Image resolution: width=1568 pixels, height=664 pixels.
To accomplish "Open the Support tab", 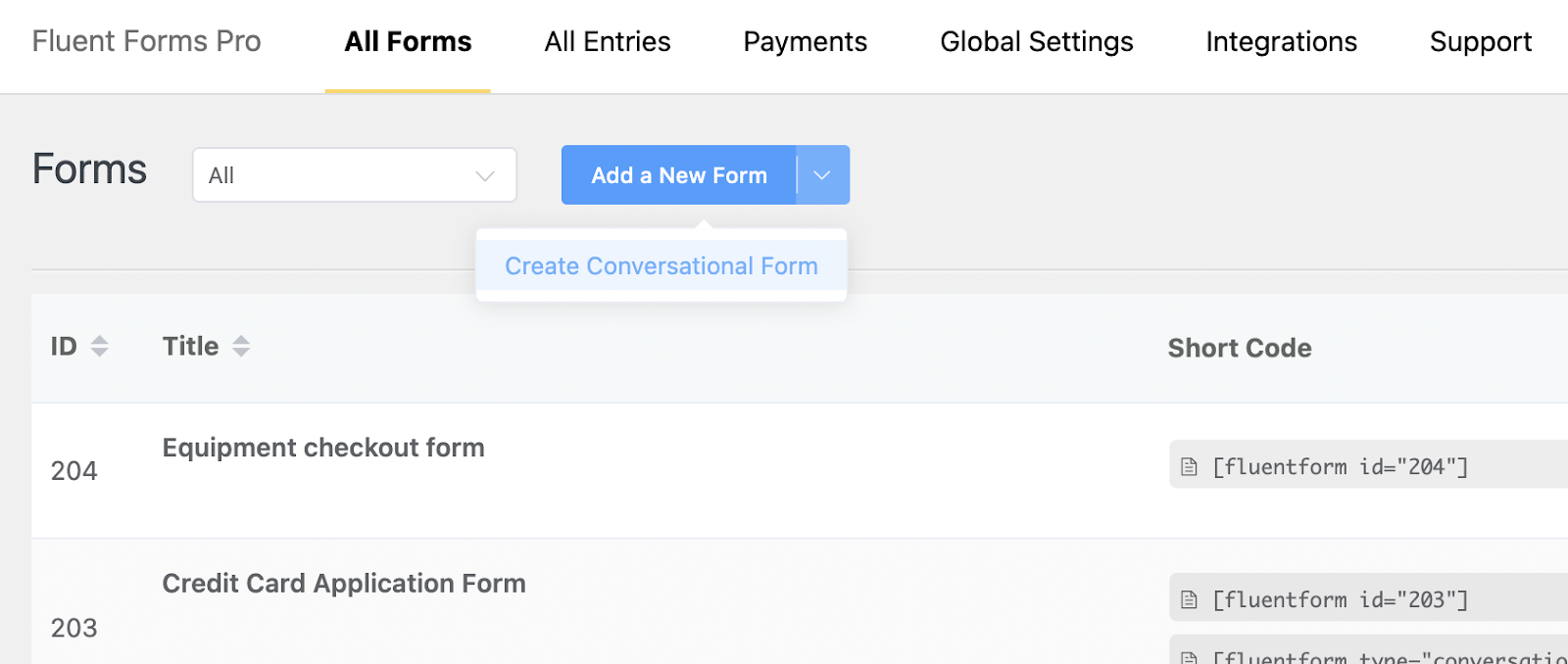I will 1480,42.
